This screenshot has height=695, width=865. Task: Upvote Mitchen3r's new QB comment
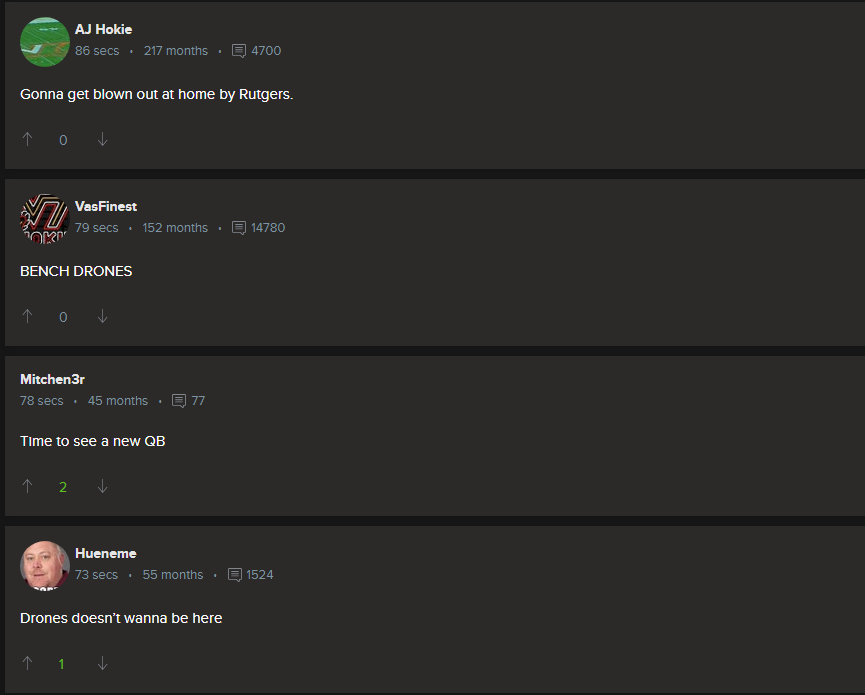(27, 486)
